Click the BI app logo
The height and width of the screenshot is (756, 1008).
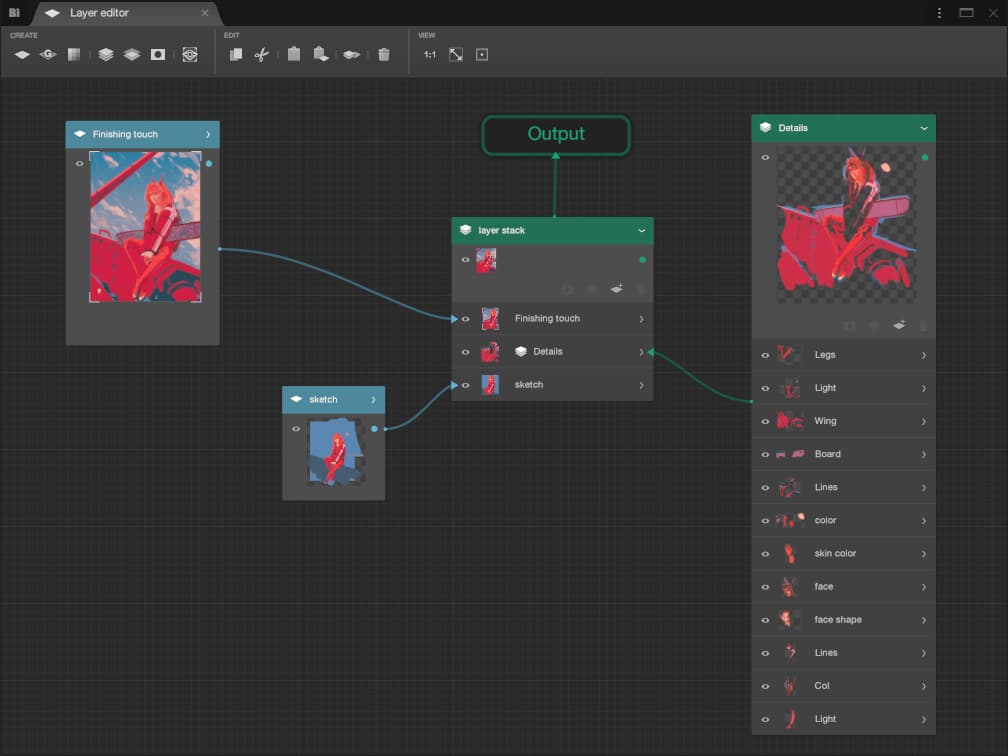[14, 13]
